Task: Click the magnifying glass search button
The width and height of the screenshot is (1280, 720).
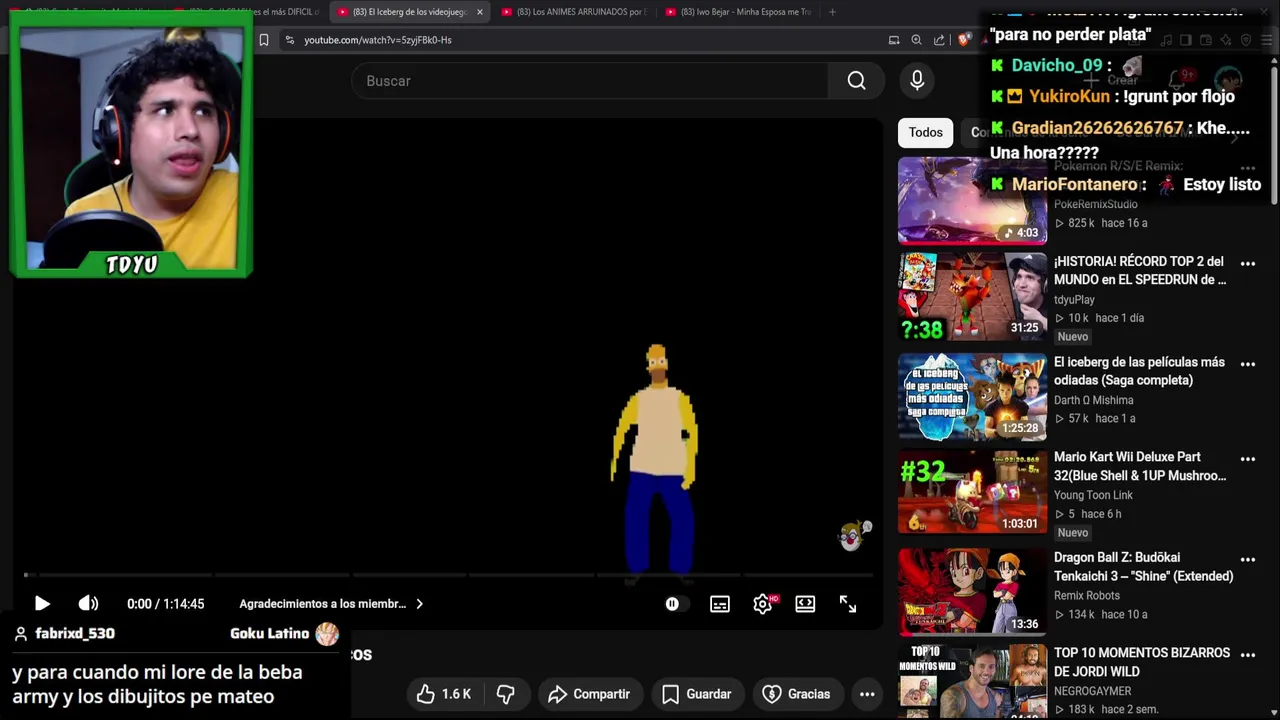Action: tap(857, 81)
